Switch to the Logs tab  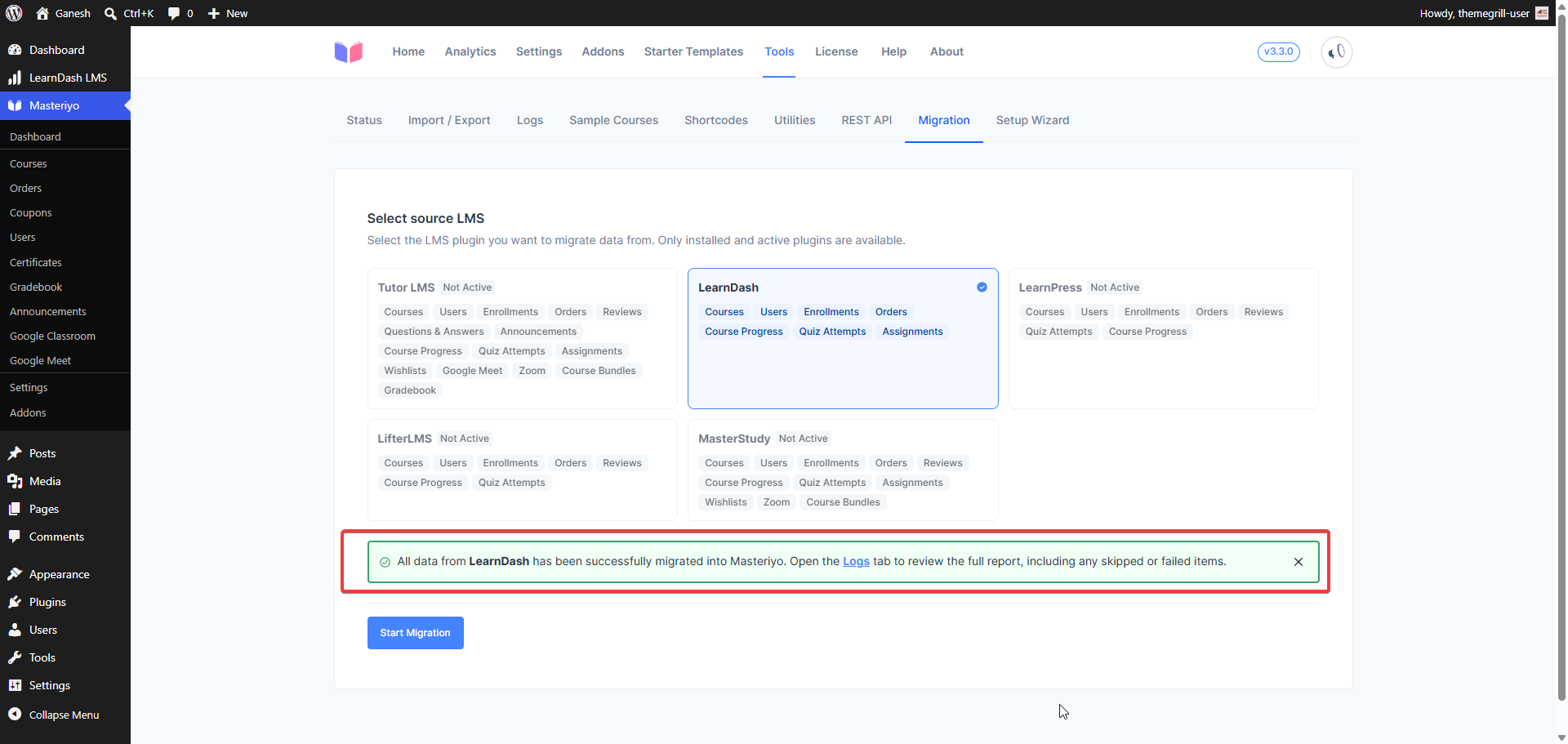coord(530,120)
